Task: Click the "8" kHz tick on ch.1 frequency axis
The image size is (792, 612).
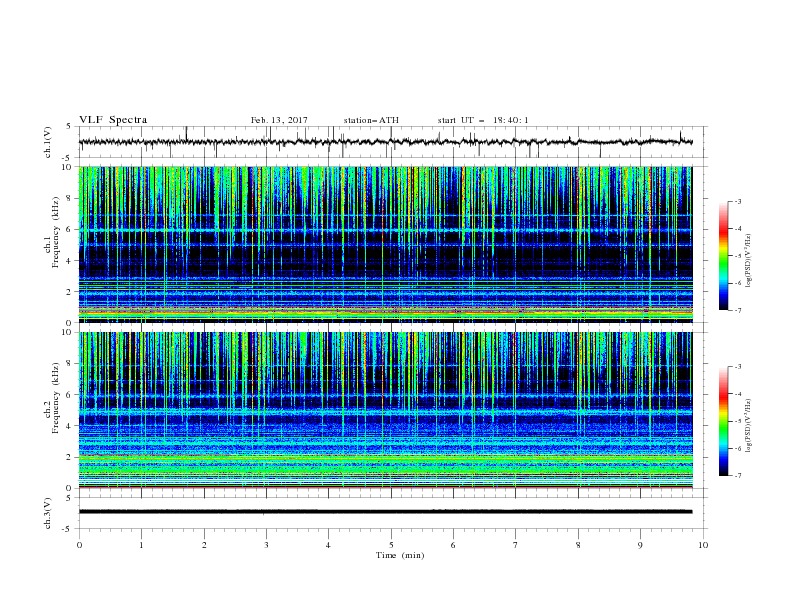Action: pos(70,198)
